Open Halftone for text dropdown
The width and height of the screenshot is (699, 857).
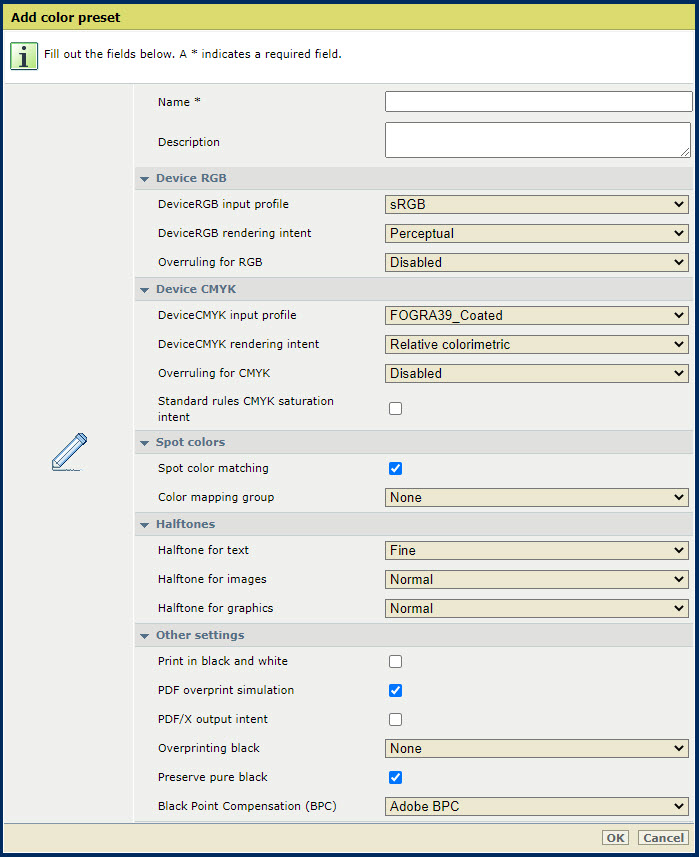click(537, 551)
